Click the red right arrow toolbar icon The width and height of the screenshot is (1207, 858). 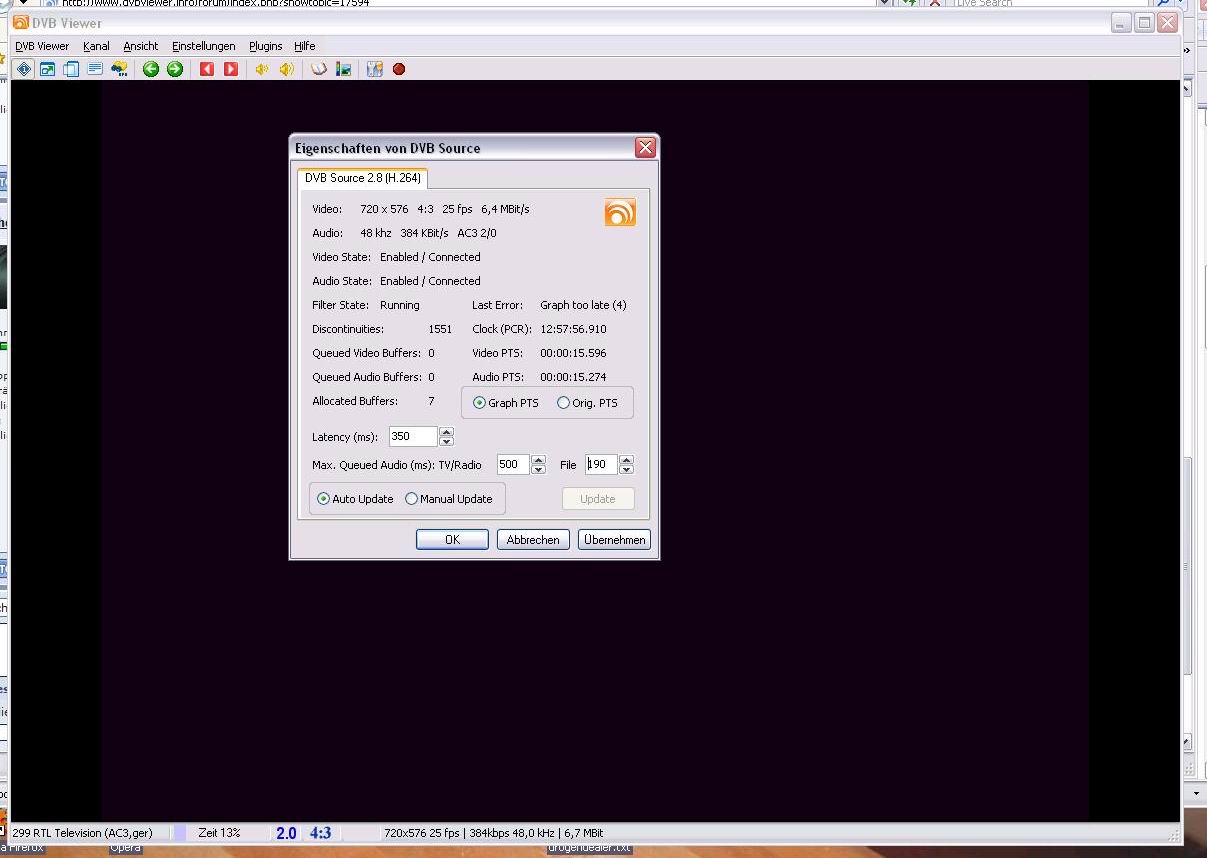(x=231, y=69)
